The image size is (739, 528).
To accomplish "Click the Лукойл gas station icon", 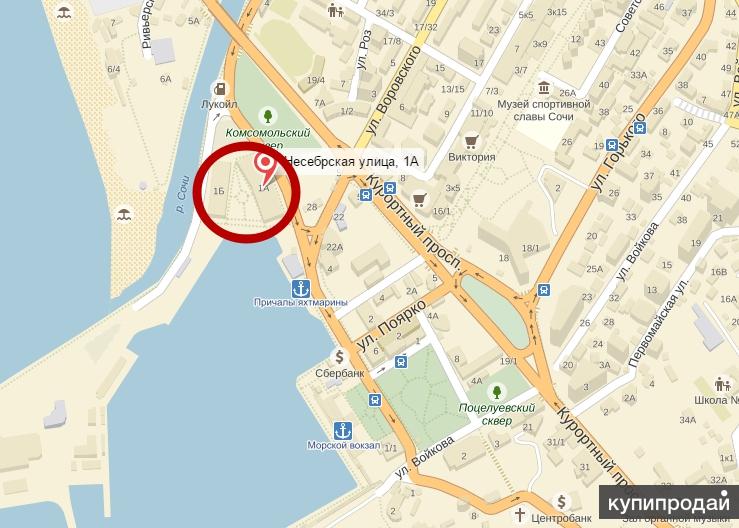I will point(220,88).
